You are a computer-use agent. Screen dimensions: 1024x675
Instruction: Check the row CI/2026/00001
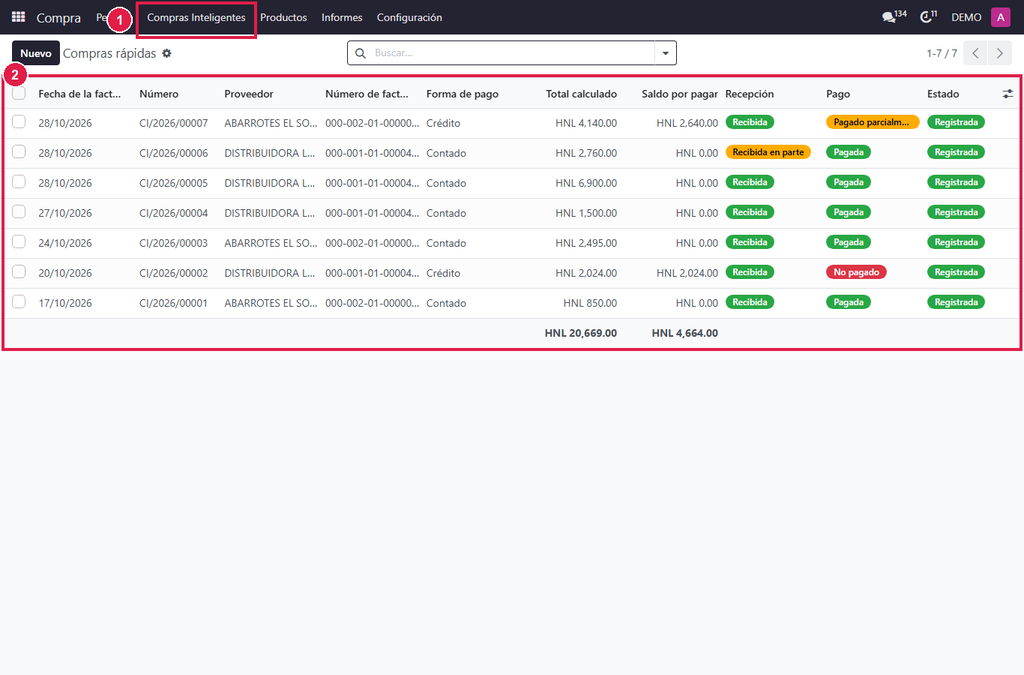click(19, 302)
